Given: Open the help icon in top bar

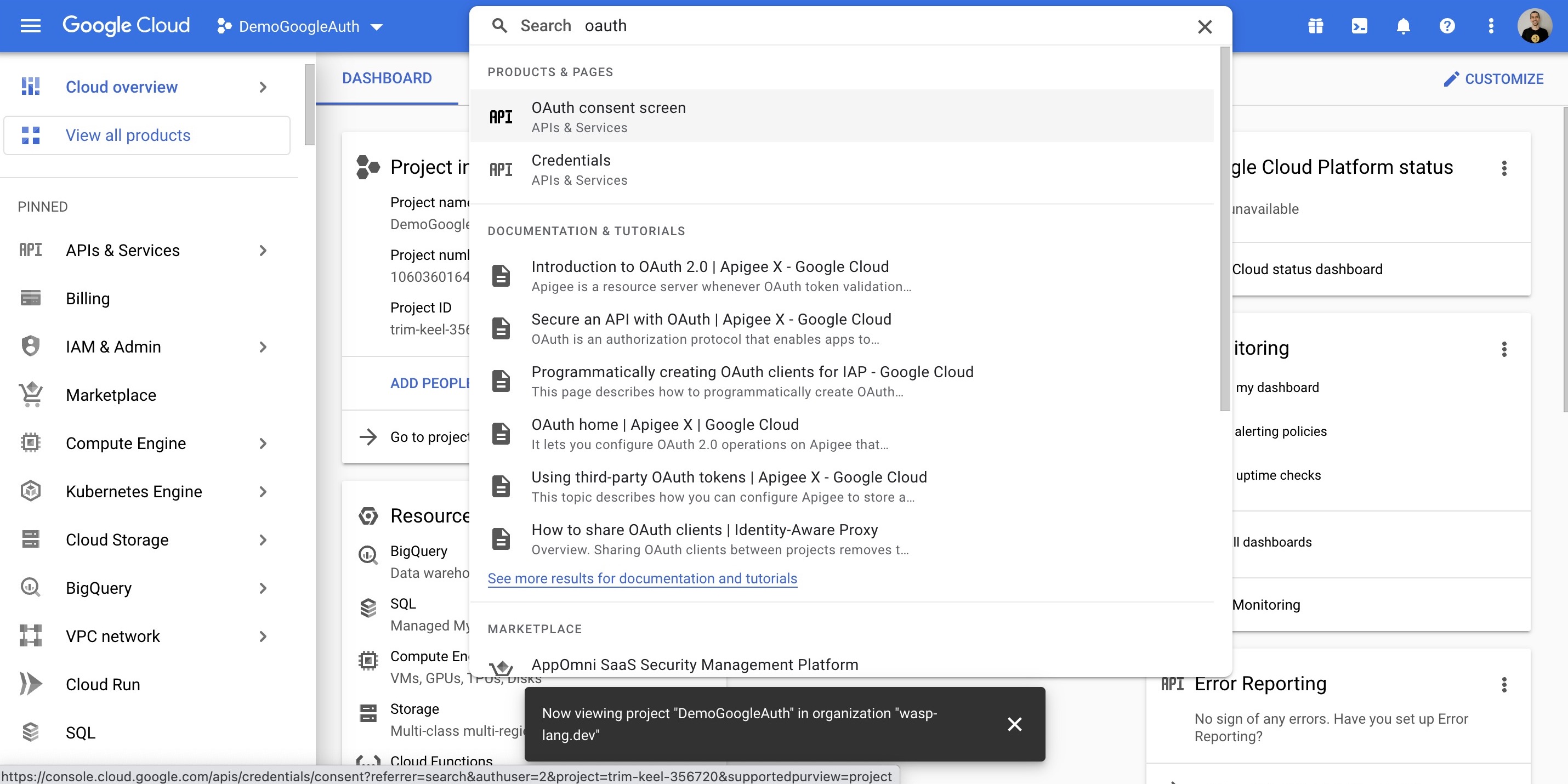Looking at the screenshot, I should [1447, 26].
